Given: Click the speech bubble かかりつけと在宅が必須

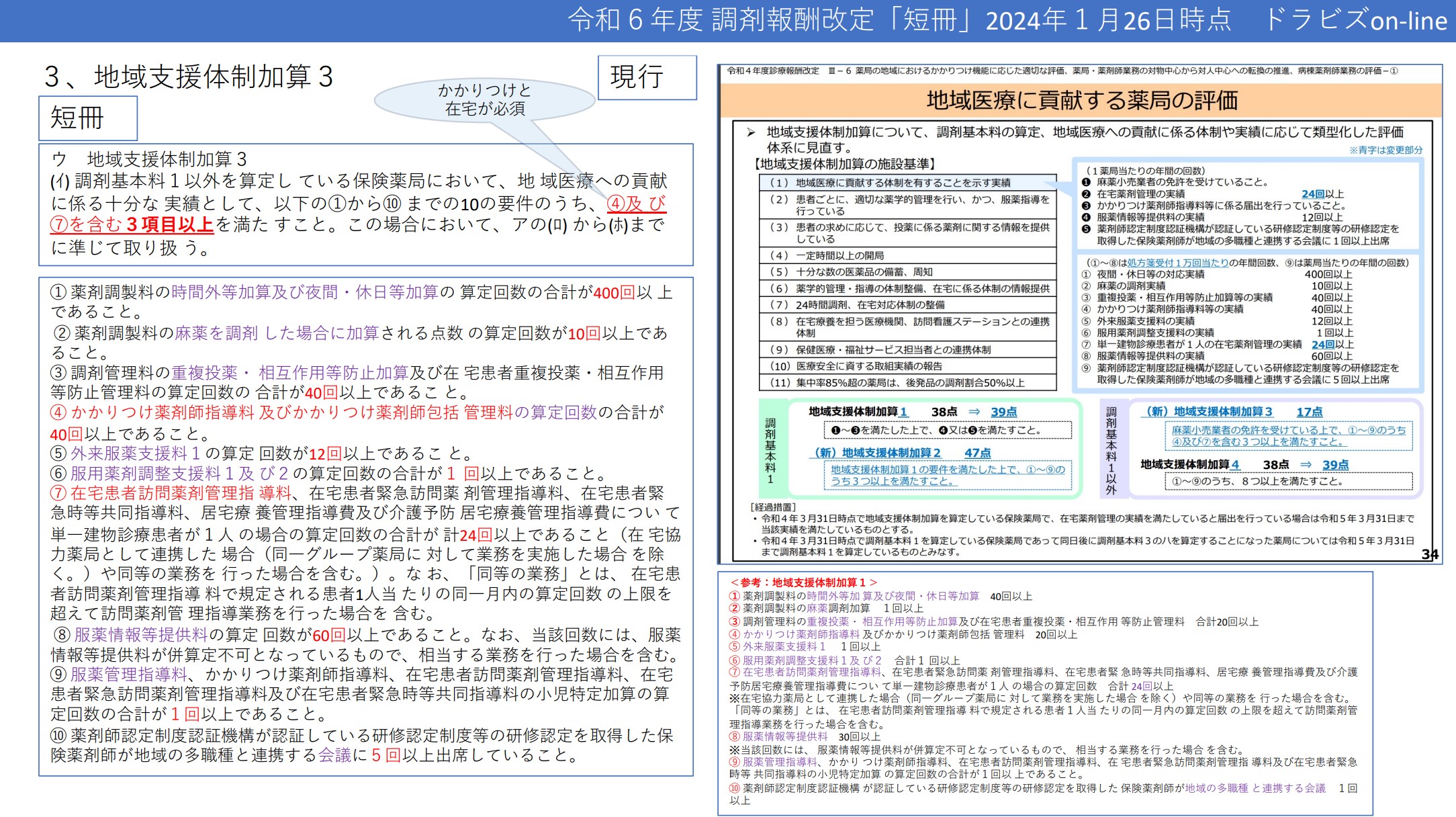Looking at the screenshot, I should coord(485,99).
